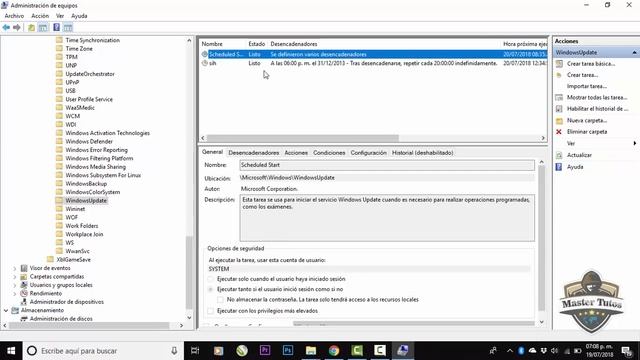Click 'Importar tarea...' in the actions pane
640x360 pixels.
pos(587,86)
